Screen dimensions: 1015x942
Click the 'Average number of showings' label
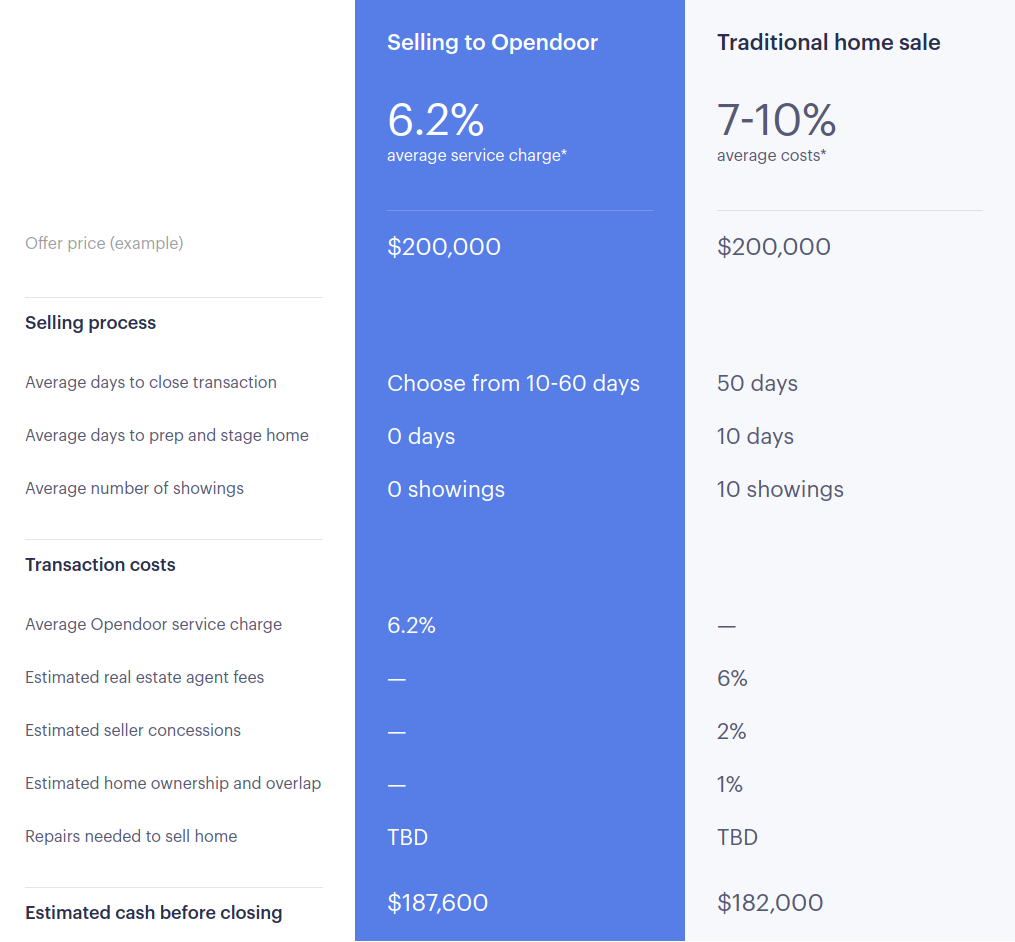tap(135, 489)
